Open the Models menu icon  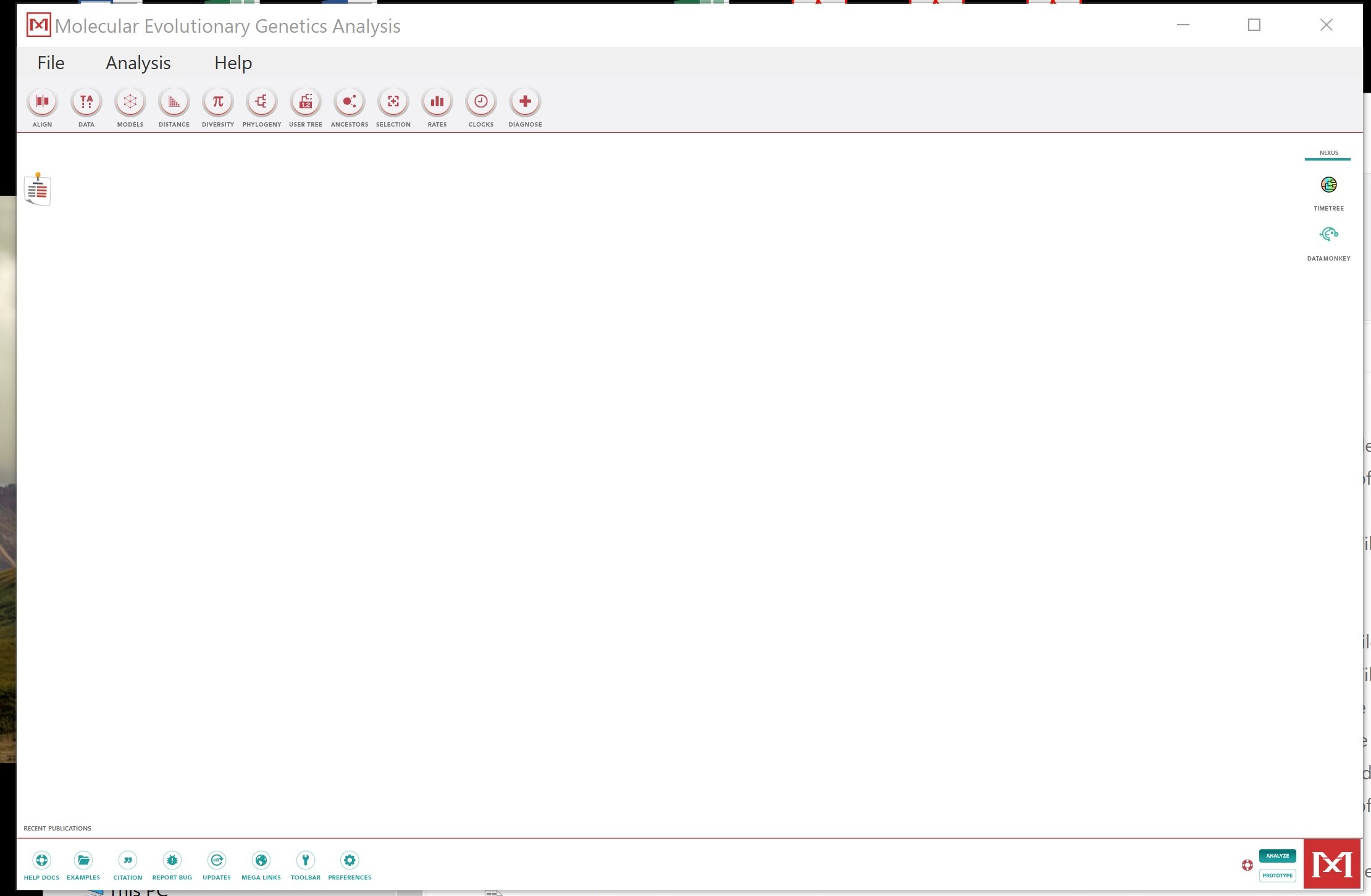[130, 102]
